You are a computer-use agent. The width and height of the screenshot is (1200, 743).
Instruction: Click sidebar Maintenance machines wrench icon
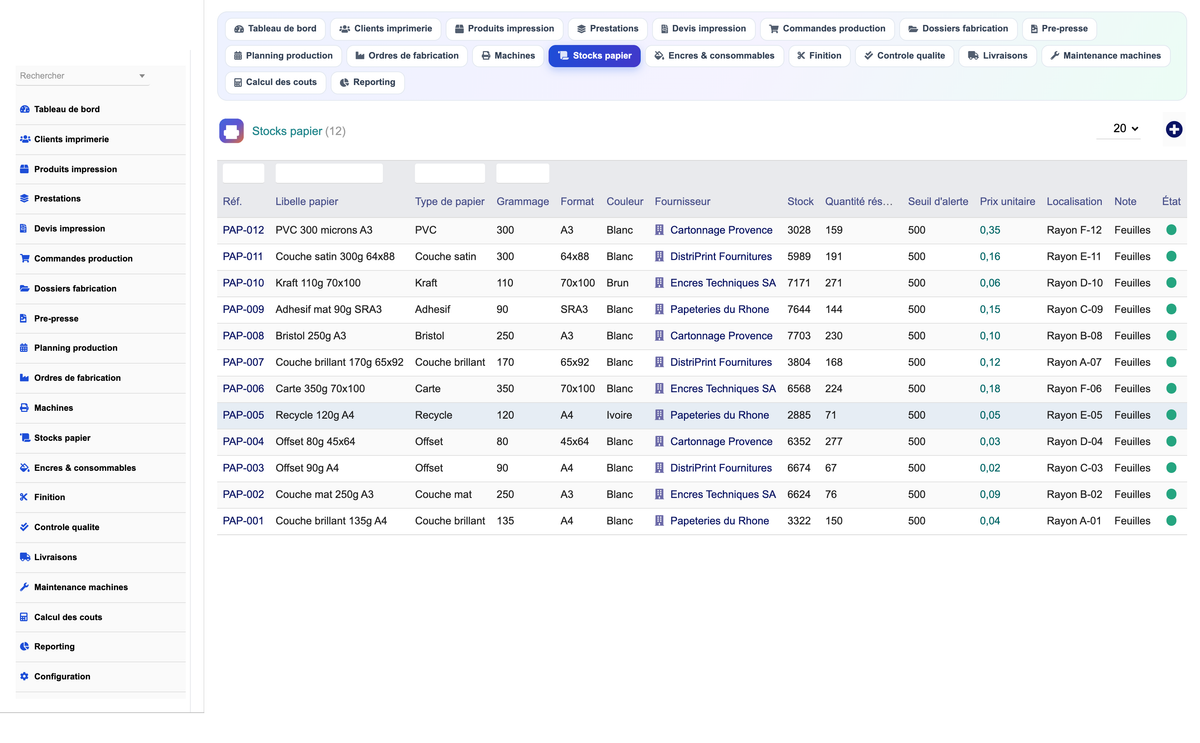click(x=25, y=587)
